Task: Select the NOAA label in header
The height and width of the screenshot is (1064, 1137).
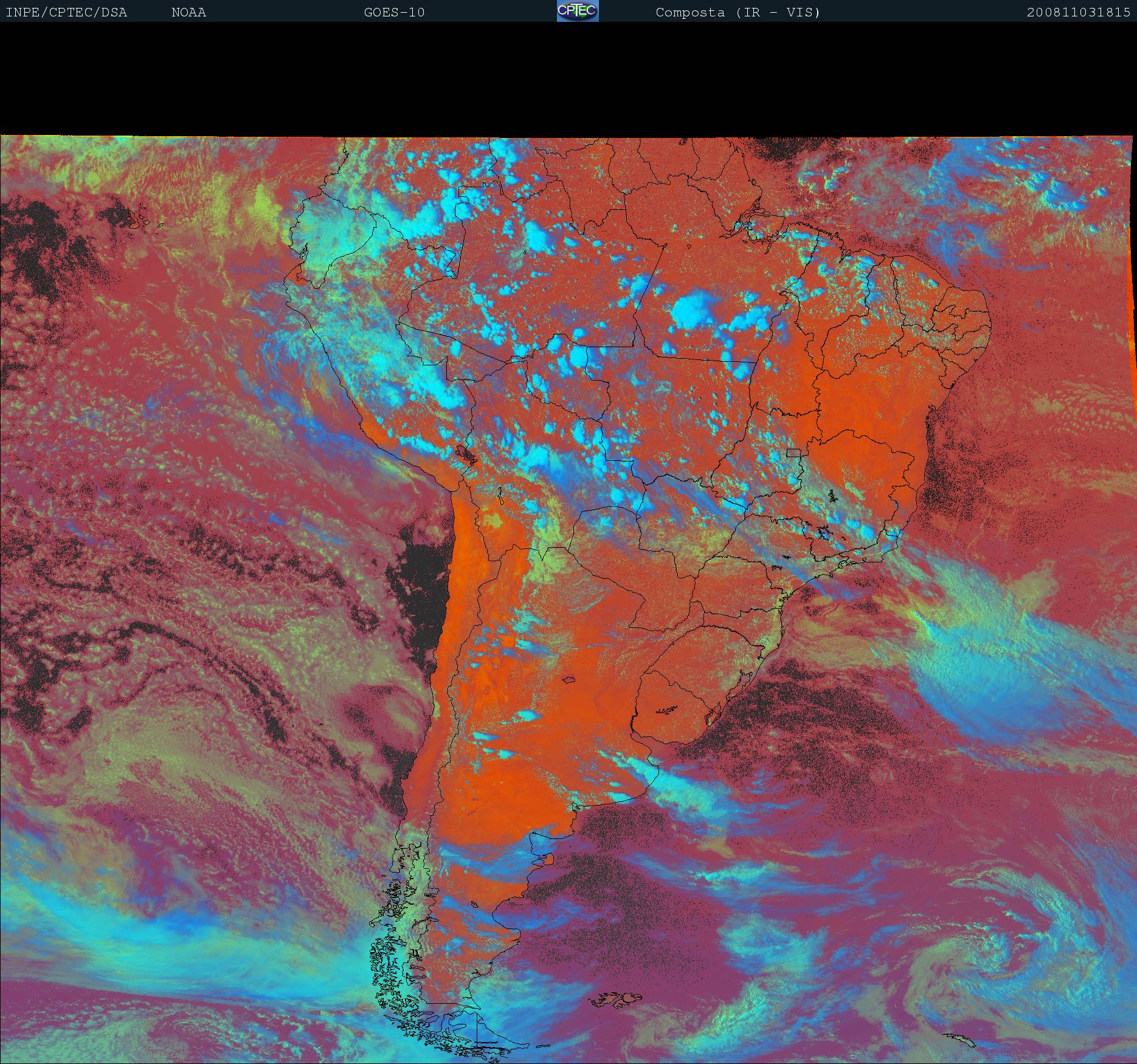Action: (x=188, y=13)
